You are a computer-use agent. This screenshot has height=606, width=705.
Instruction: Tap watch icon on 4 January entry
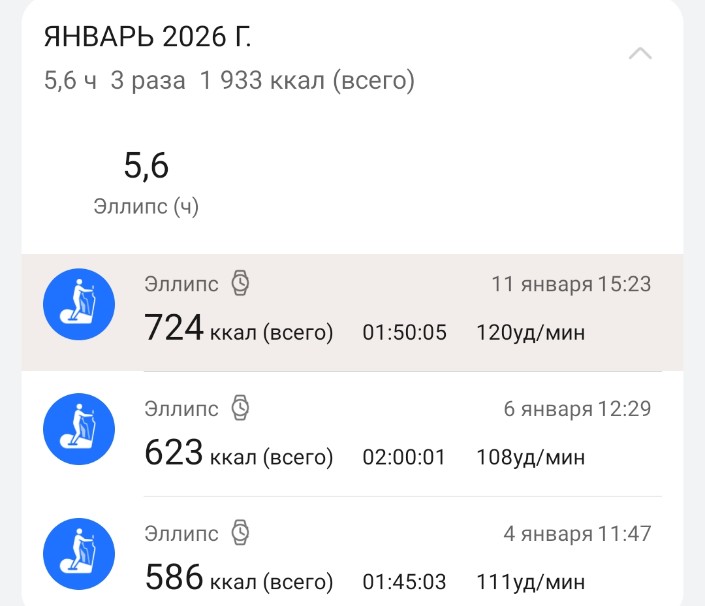coord(240,532)
